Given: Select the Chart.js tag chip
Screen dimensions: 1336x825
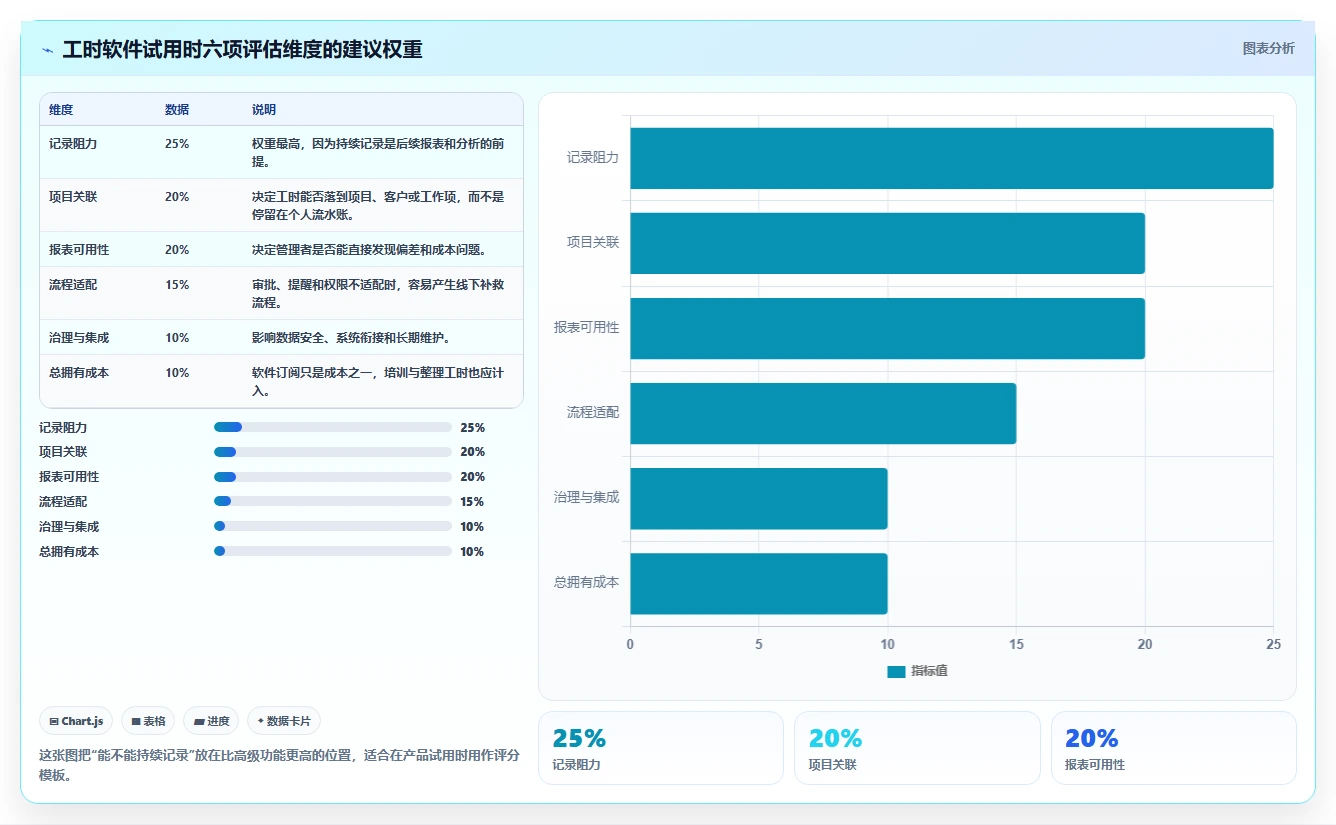Looking at the screenshot, I should pos(76,721).
